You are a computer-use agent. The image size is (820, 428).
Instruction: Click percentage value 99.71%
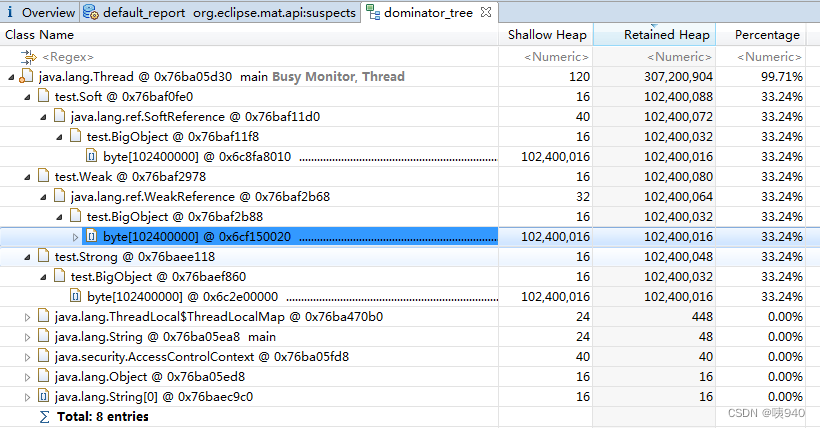point(782,77)
